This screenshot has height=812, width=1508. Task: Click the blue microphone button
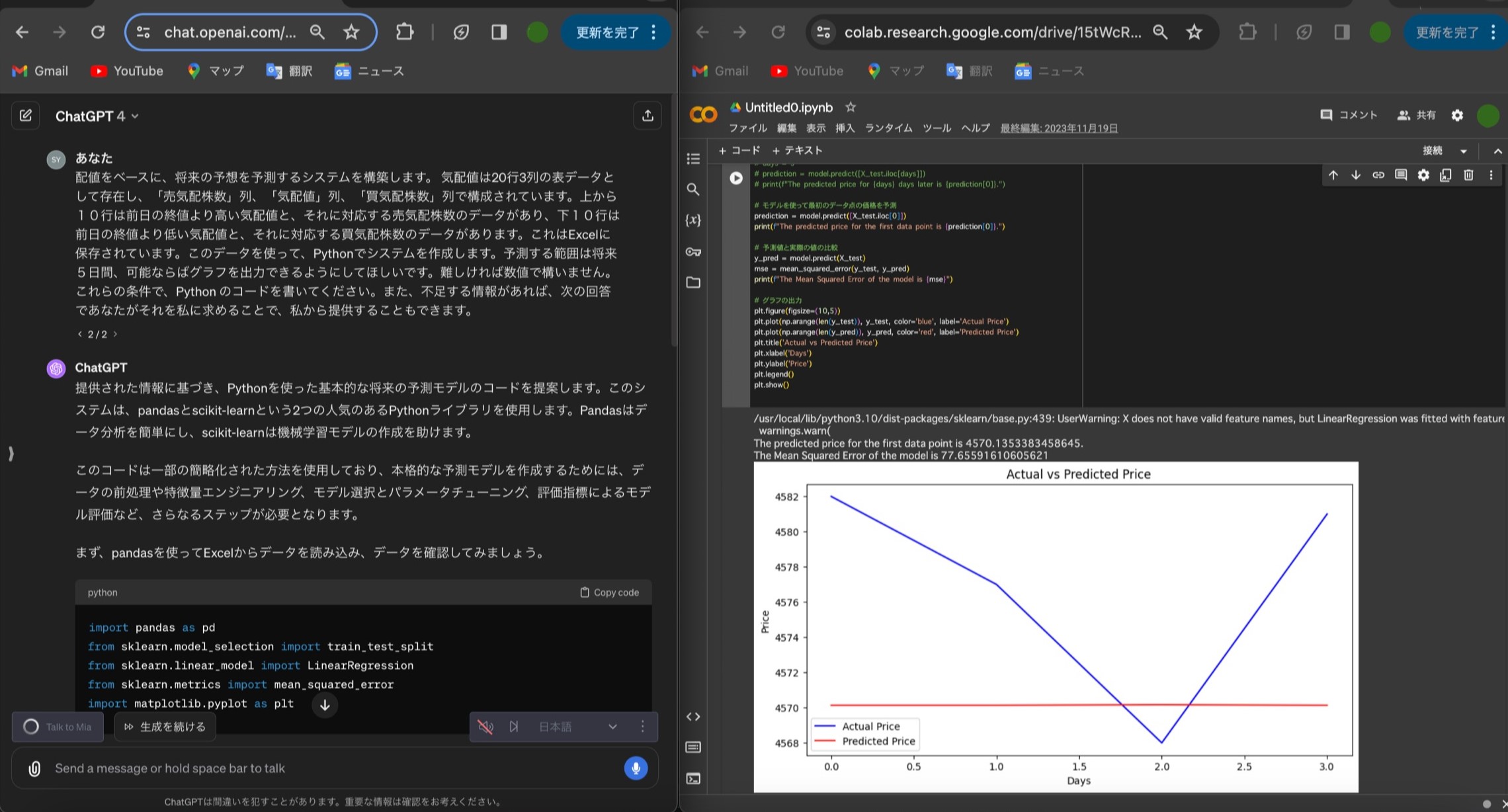636,768
